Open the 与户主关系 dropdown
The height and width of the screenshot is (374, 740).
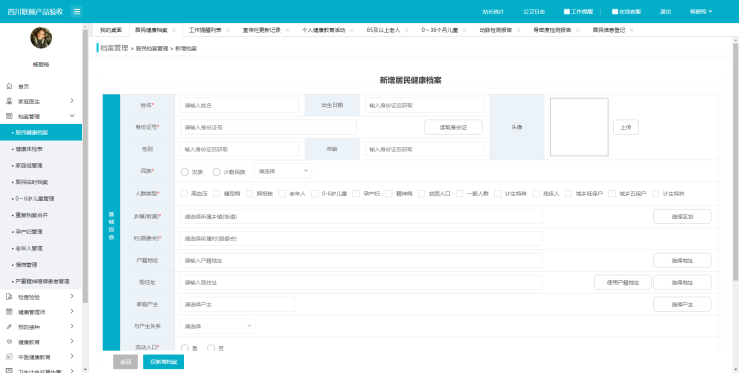point(218,326)
